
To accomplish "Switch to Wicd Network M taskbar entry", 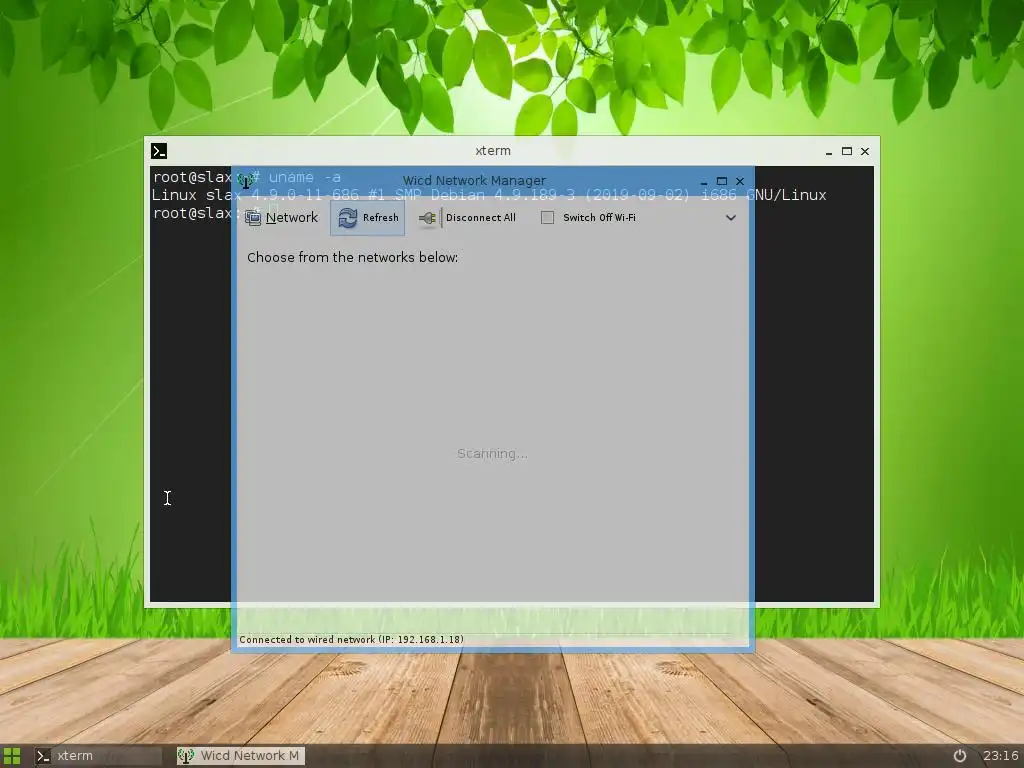I will (240, 756).
